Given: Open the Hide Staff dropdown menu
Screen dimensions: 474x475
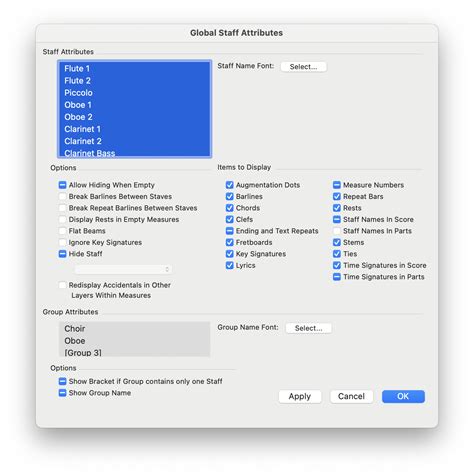Looking at the screenshot, I should click(x=123, y=269).
